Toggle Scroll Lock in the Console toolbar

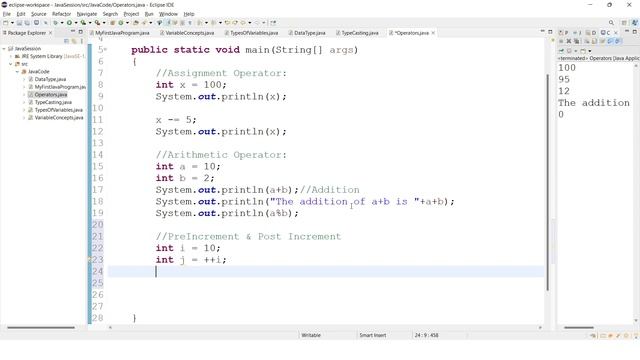click(594, 41)
